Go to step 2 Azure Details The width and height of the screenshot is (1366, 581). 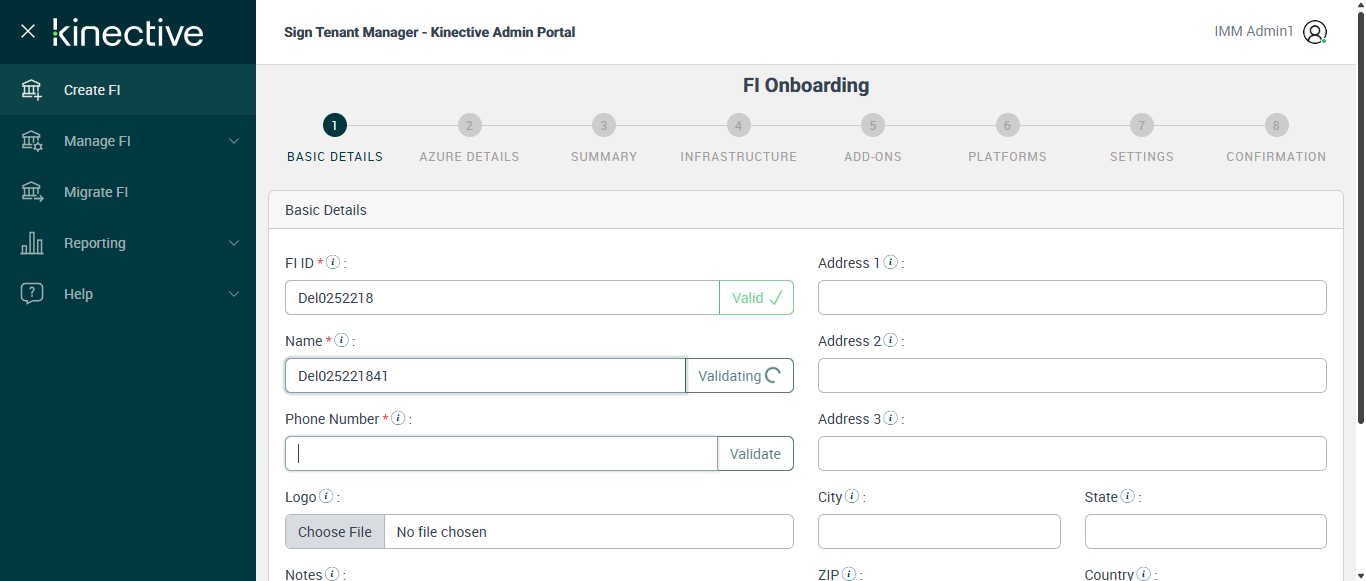click(469, 126)
